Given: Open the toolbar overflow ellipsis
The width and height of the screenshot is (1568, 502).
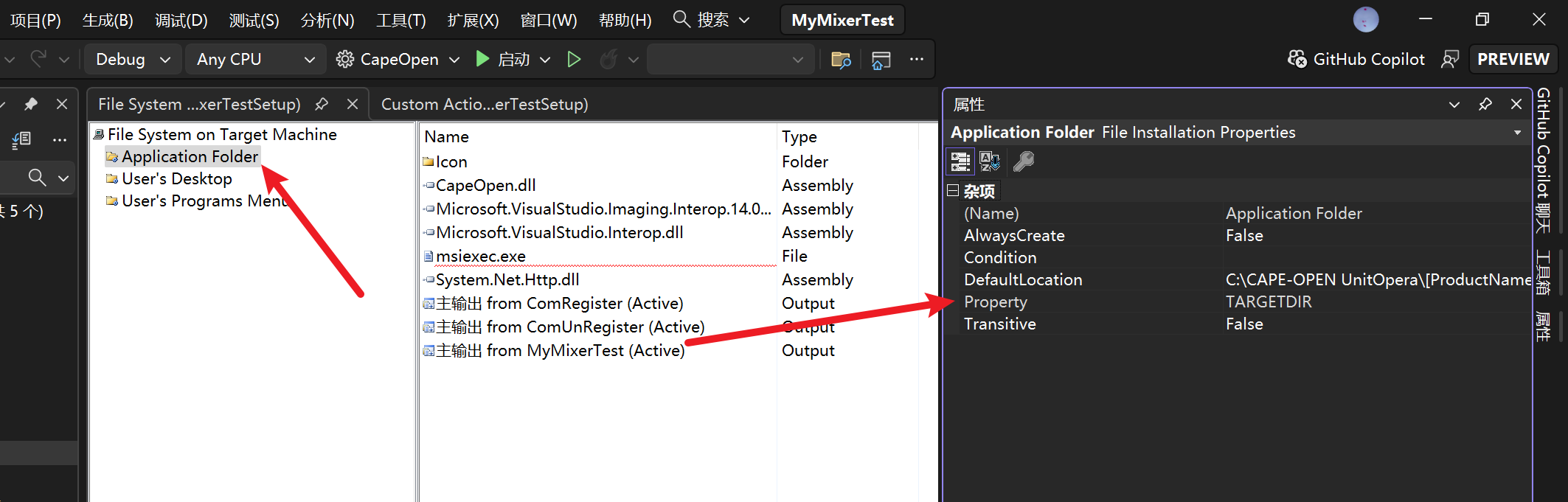Looking at the screenshot, I should pos(917,59).
